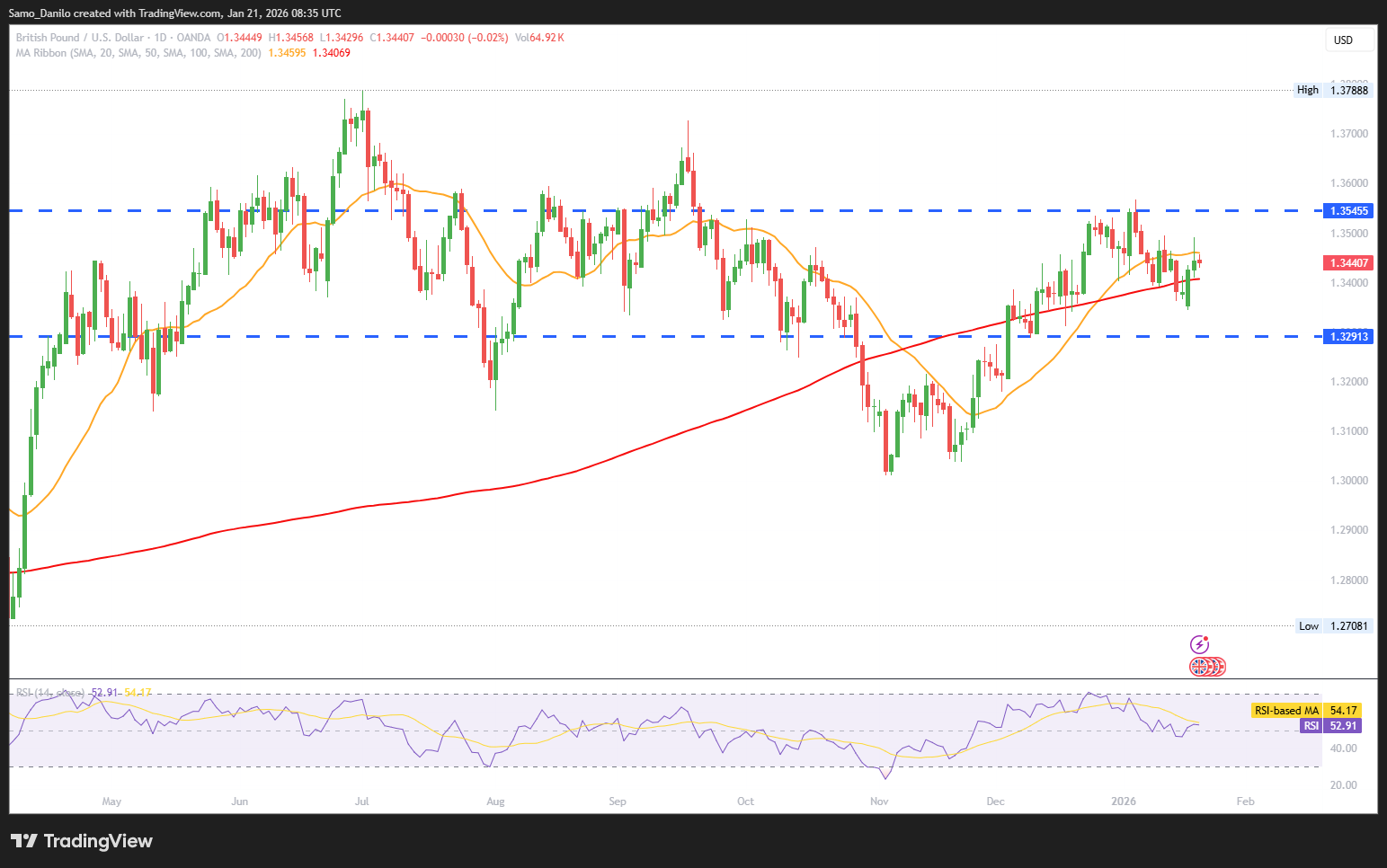Click the TradingView logo in the footer
This screenshot has width=1387, height=868.
(82, 841)
